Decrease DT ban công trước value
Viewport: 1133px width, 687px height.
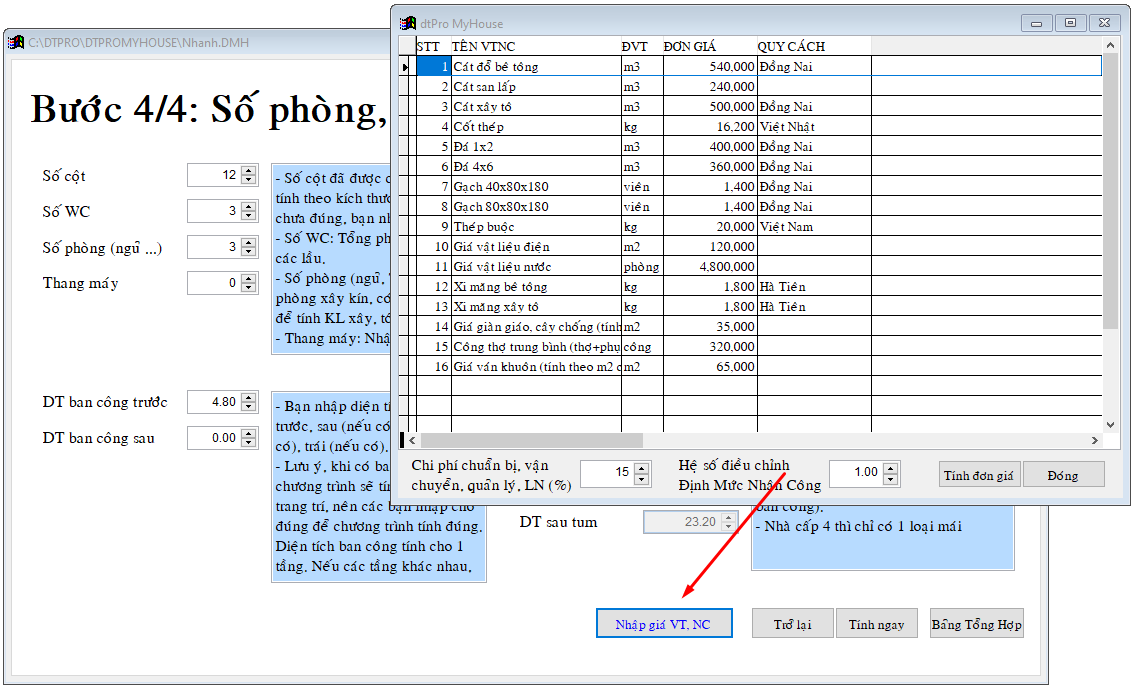(x=249, y=407)
